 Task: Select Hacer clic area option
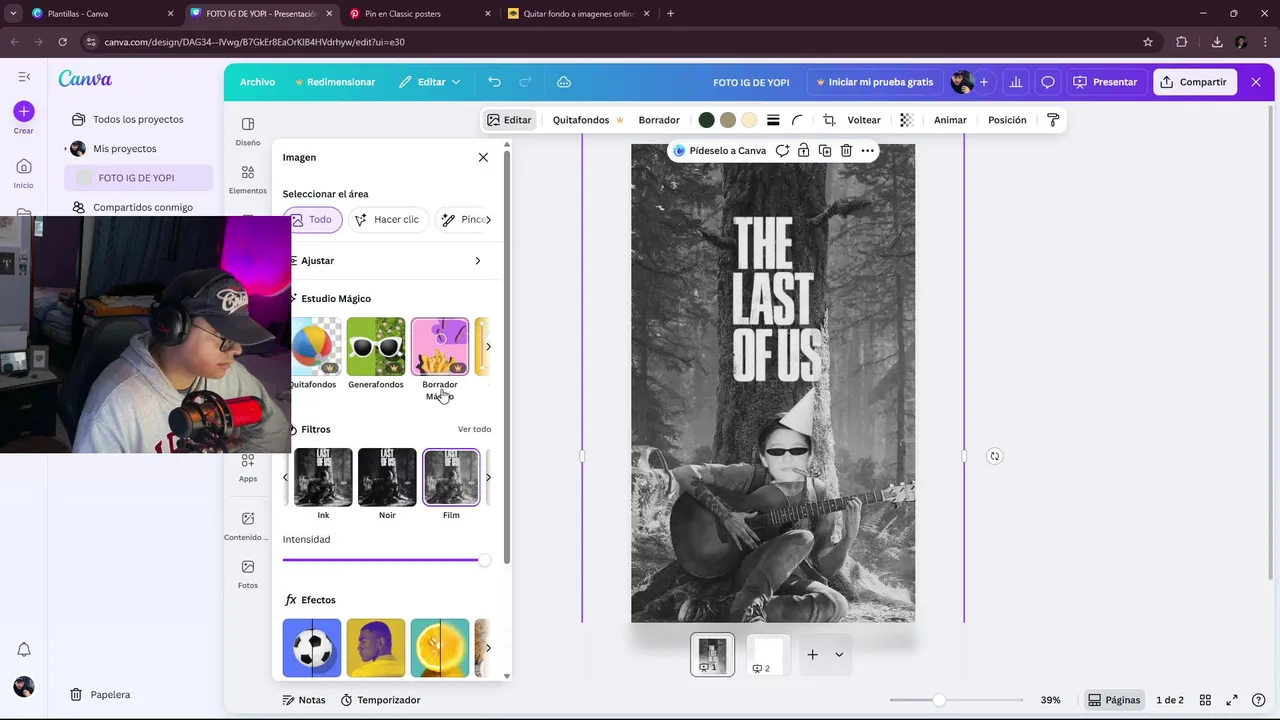pyautogui.click(x=388, y=220)
